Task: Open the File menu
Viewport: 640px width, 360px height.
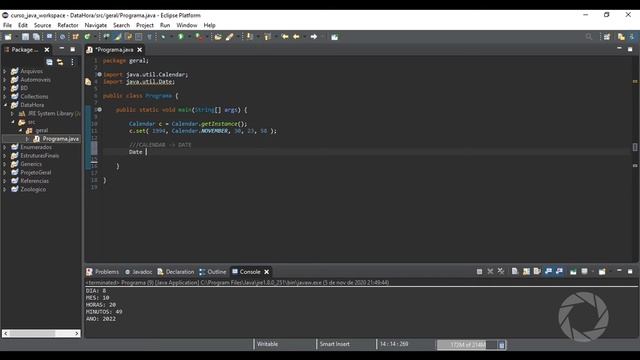Action: 7,25
